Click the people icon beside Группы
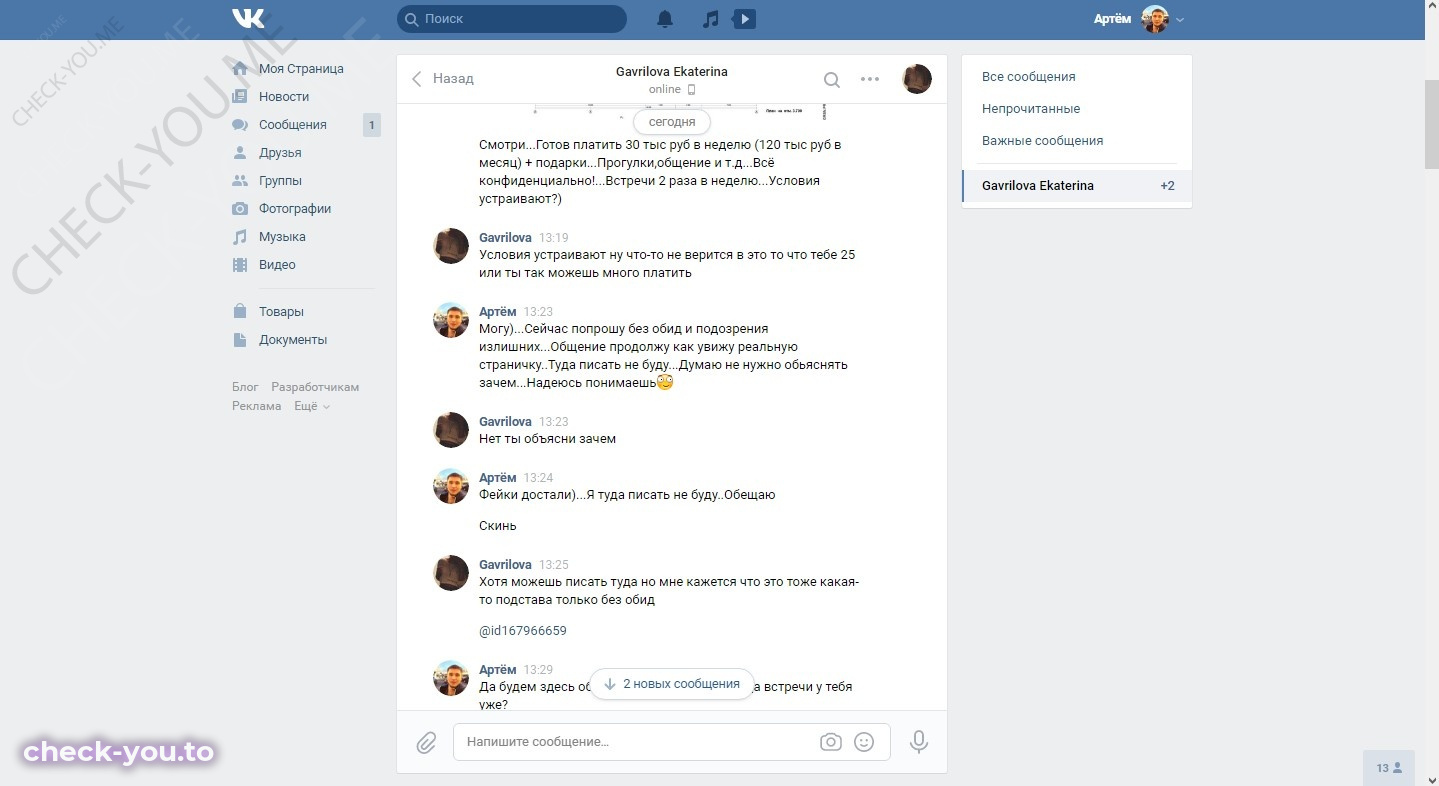1439x786 pixels. pyautogui.click(x=240, y=181)
